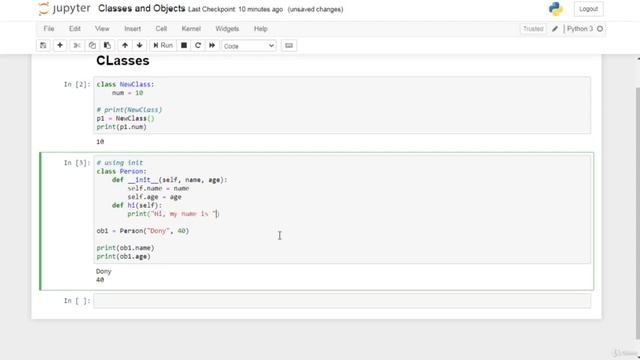Click the kernel idle circle indicator
Image resolution: width=640 pixels, height=360 pixels.
pyautogui.click(x=600, y=29)
